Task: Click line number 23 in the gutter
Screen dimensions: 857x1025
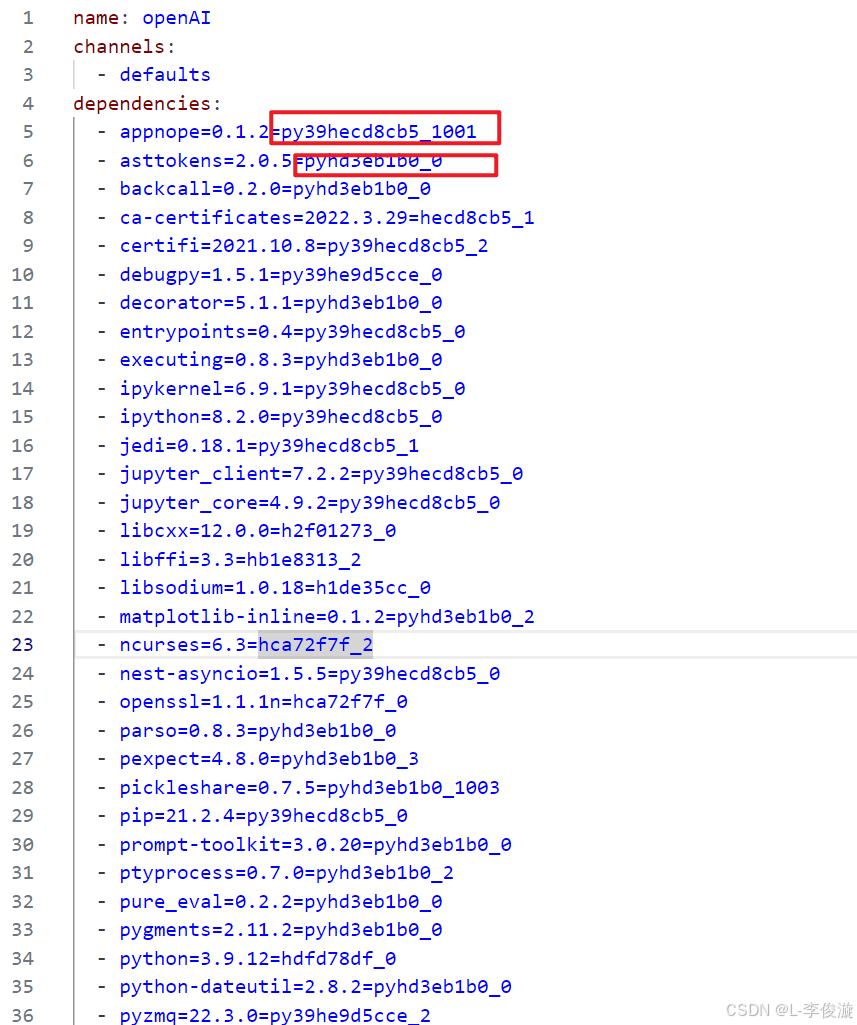Action: (x=22, y=644)
